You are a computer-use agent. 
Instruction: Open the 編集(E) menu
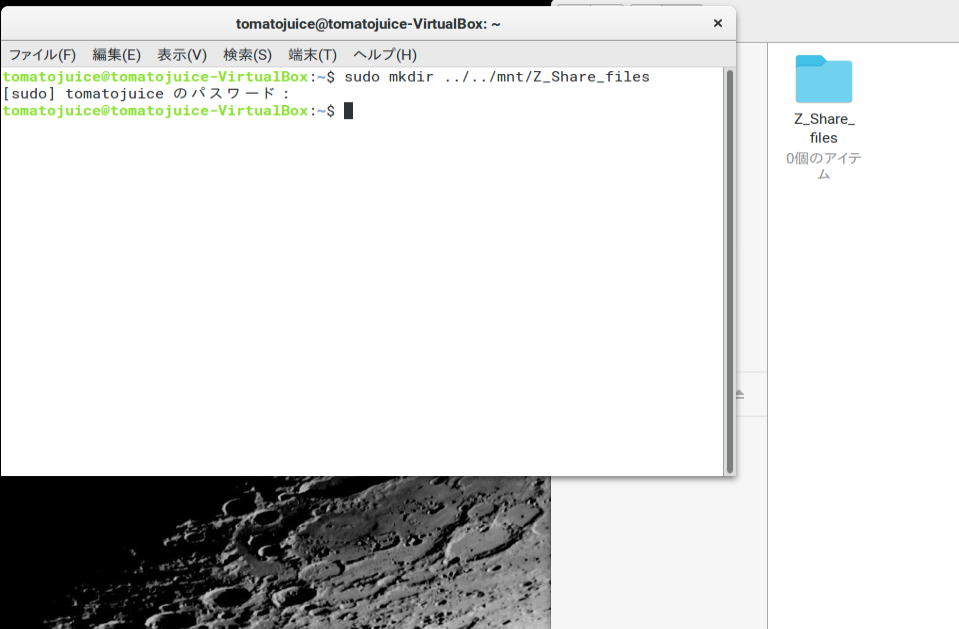(116, 54)
